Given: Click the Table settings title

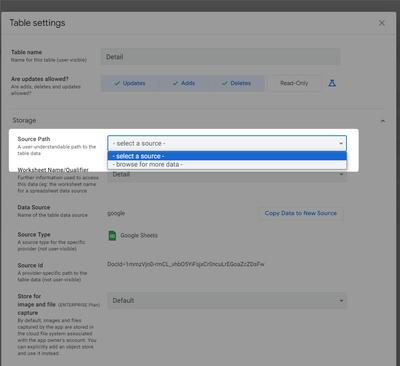Looking at the screenshot, I should tap(37, 23).
